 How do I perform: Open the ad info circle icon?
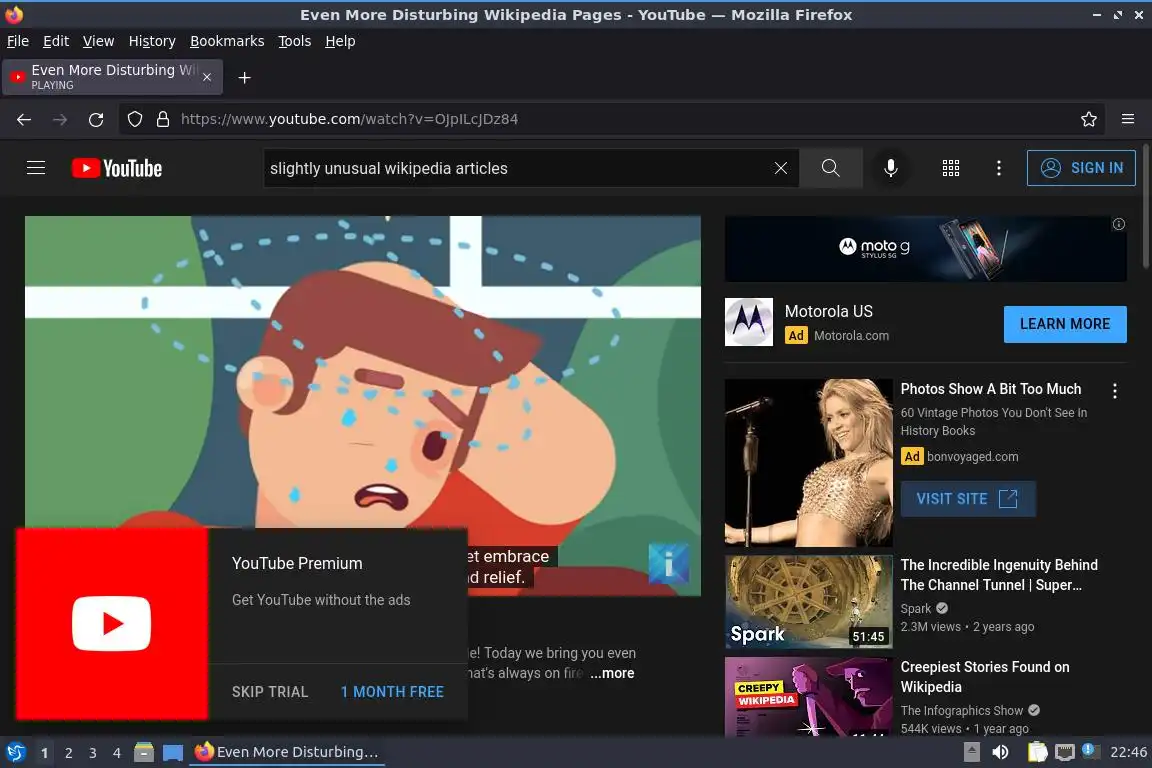[x=1118, y=224]
